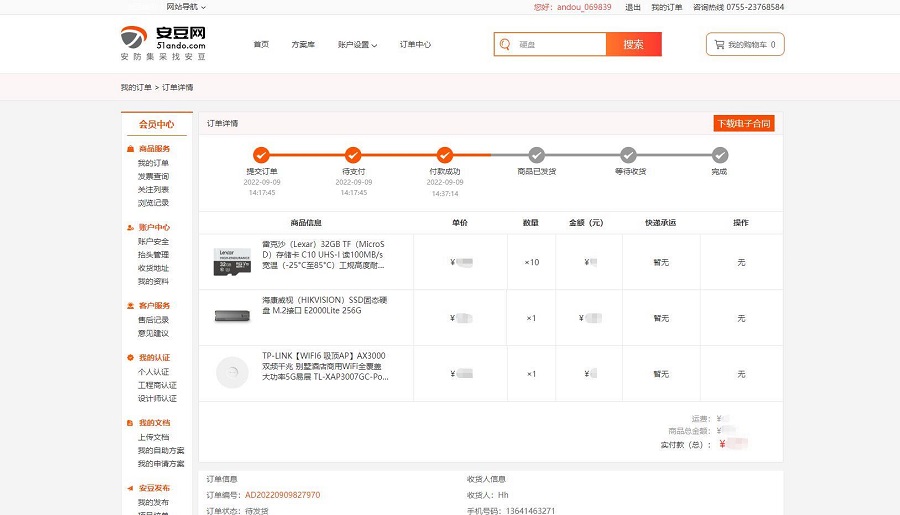Viewport: 900px width, 515px height.
Task: Click the 完成 step marker
Action: click(x=720, y=155)
